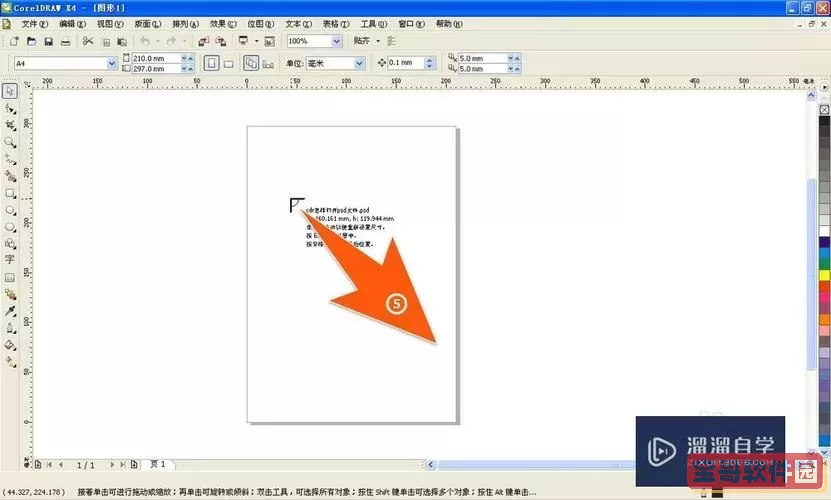This screenshot has width=831, height=500.
Task: Pick the yellow swatch in the color palette
Action: [x=824, y=275]
